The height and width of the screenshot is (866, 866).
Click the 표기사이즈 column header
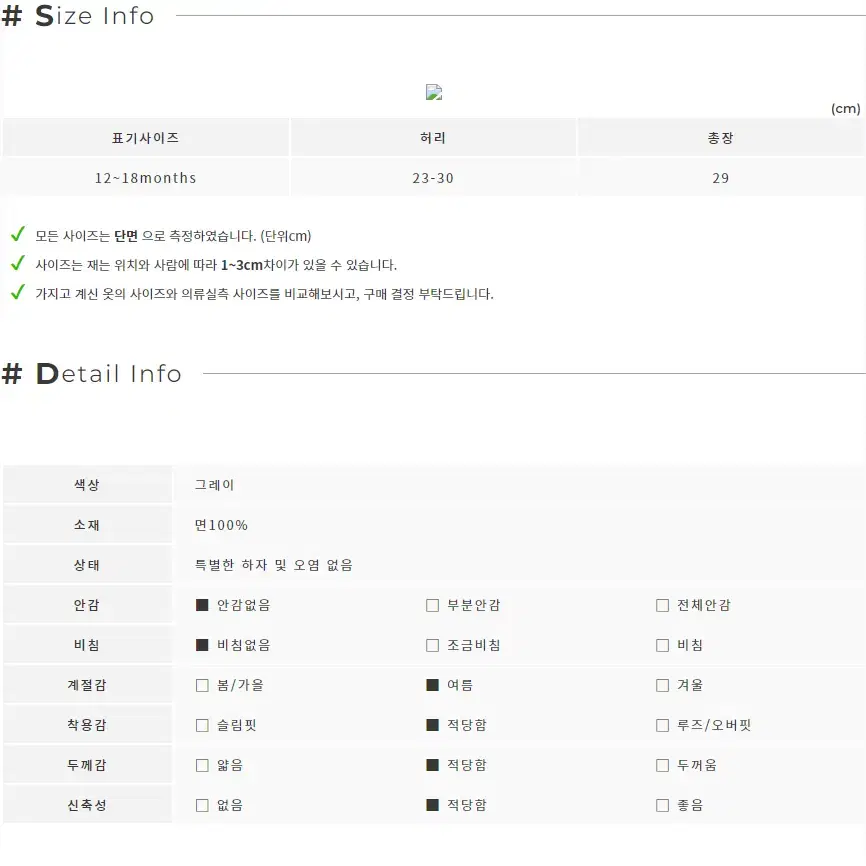[145, 138]
